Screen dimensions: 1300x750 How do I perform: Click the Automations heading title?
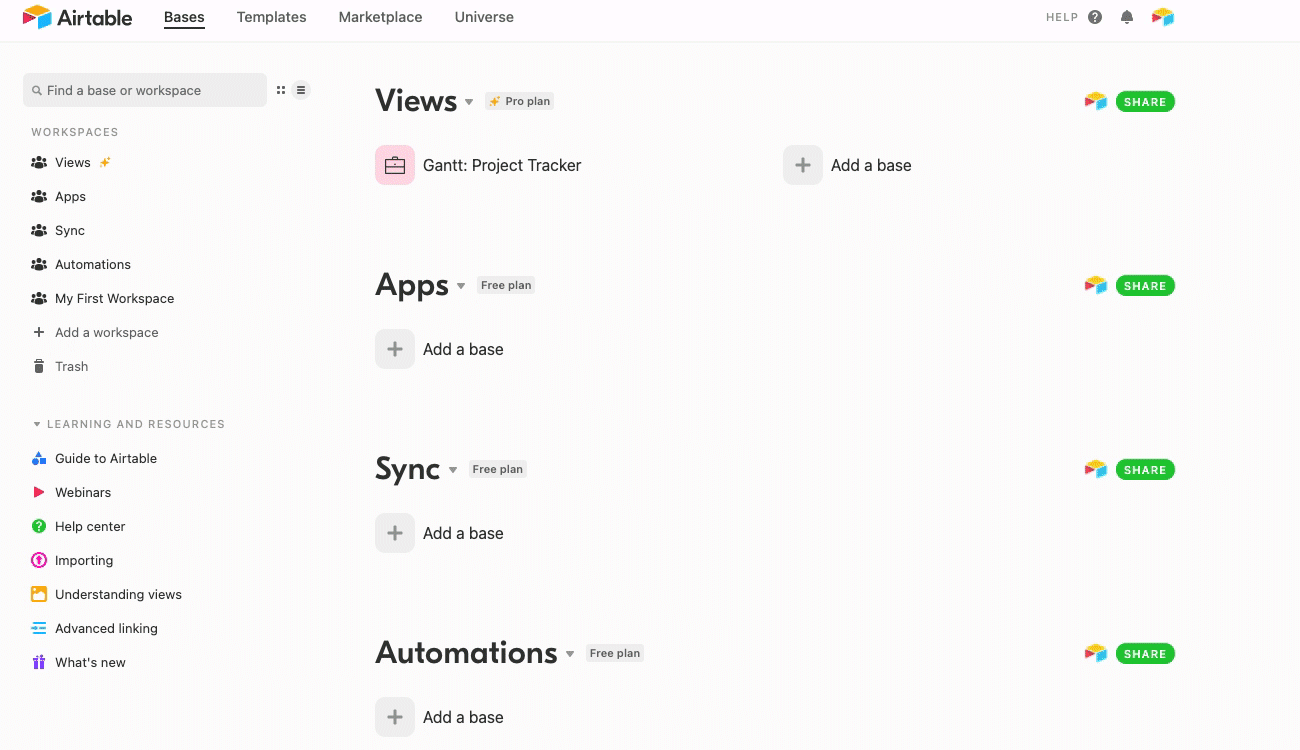(466, 653)
